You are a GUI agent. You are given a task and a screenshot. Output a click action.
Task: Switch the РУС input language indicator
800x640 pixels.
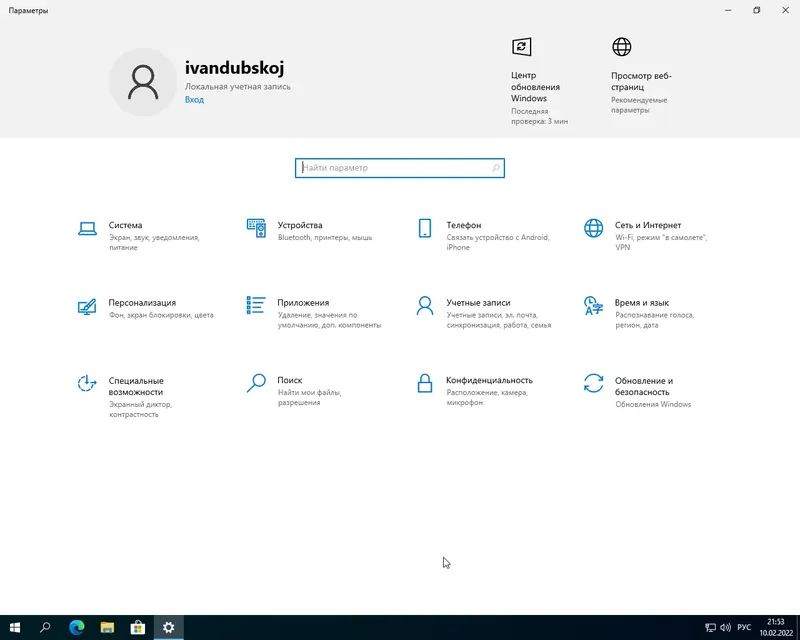tap(744, 628)
